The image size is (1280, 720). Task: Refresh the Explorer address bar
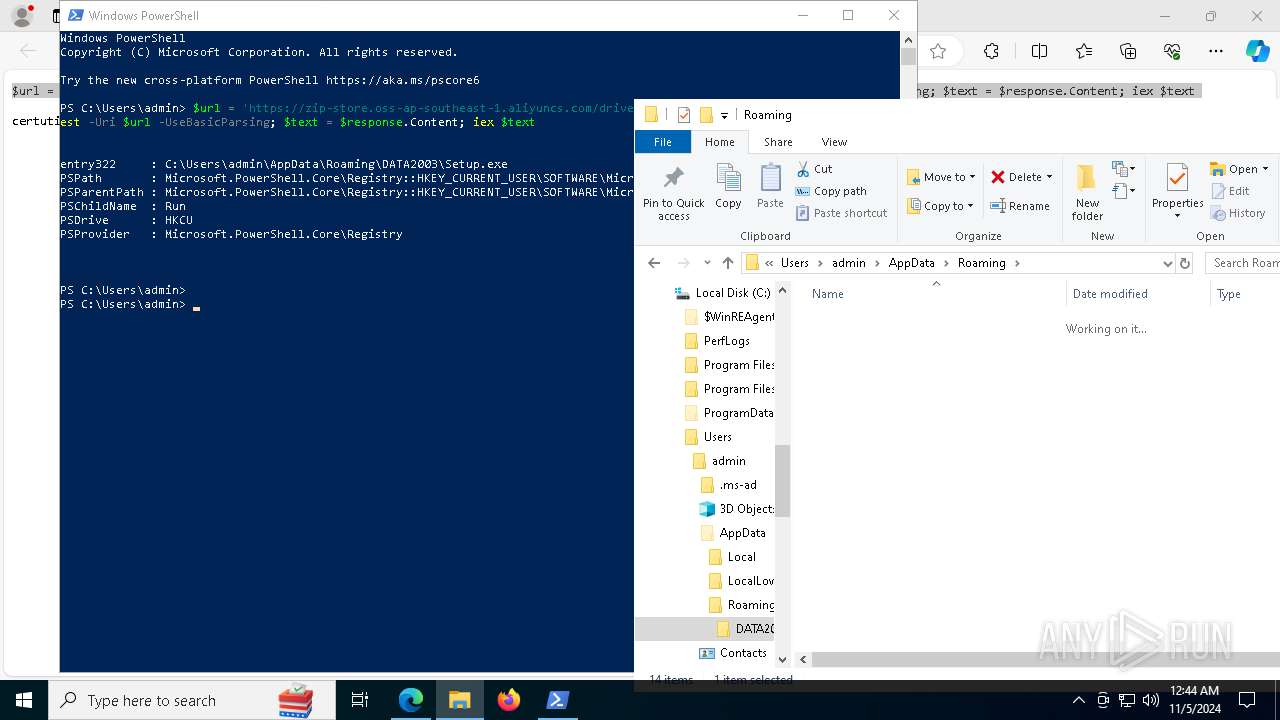[x=1185, y=263]
